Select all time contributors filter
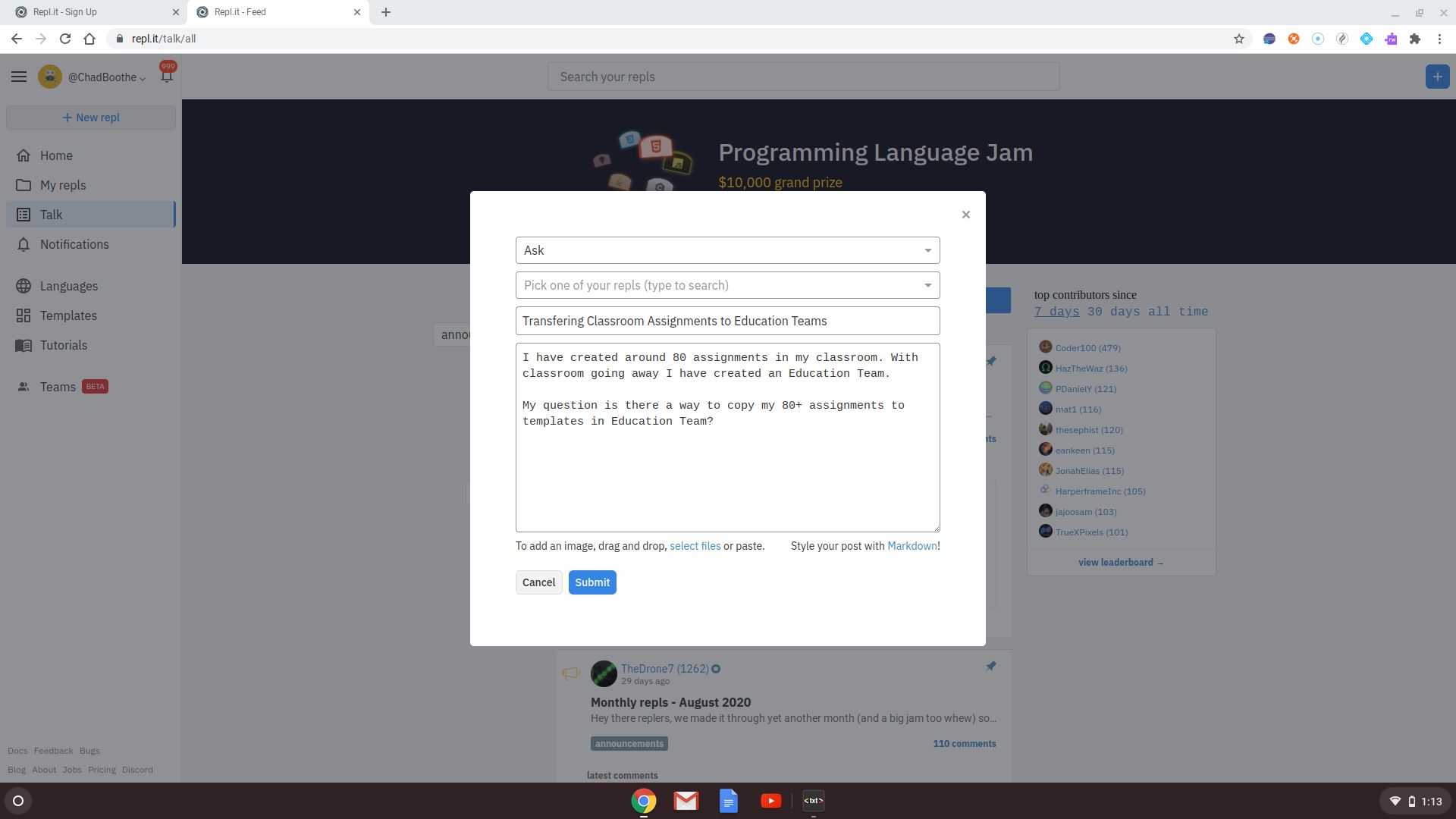The image size is (1456, 819). click(1178, 312)
